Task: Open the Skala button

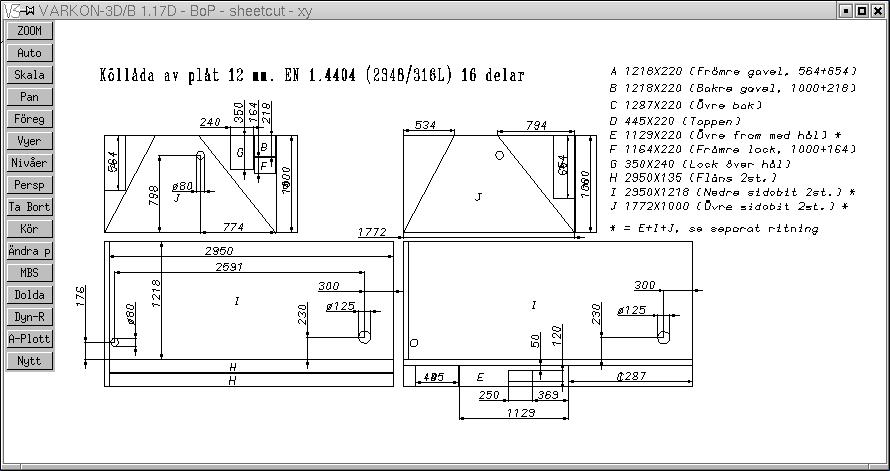Action: [x=30, y=75]
